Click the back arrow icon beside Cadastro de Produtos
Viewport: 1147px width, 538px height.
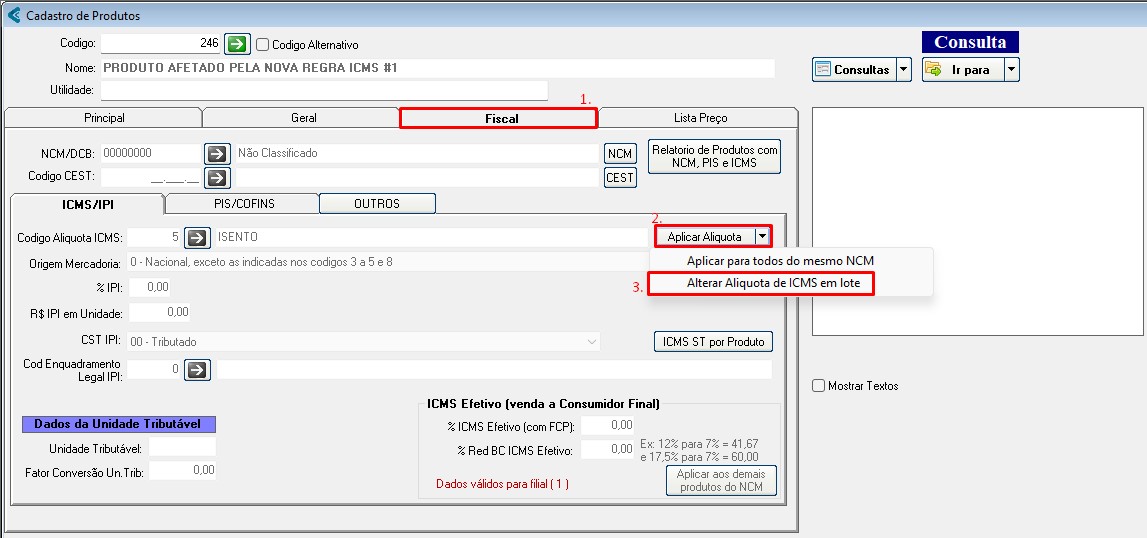13,15
